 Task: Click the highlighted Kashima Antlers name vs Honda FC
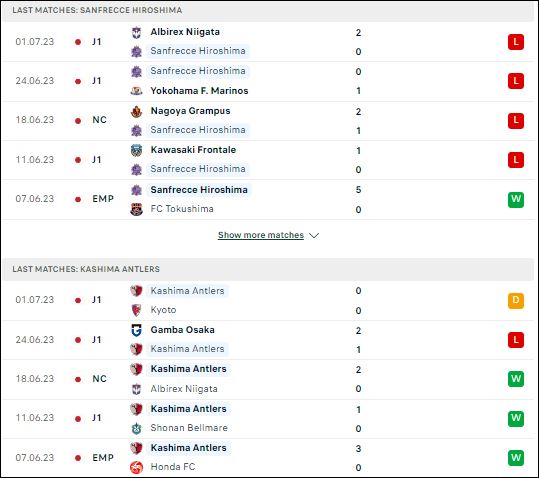188,448
